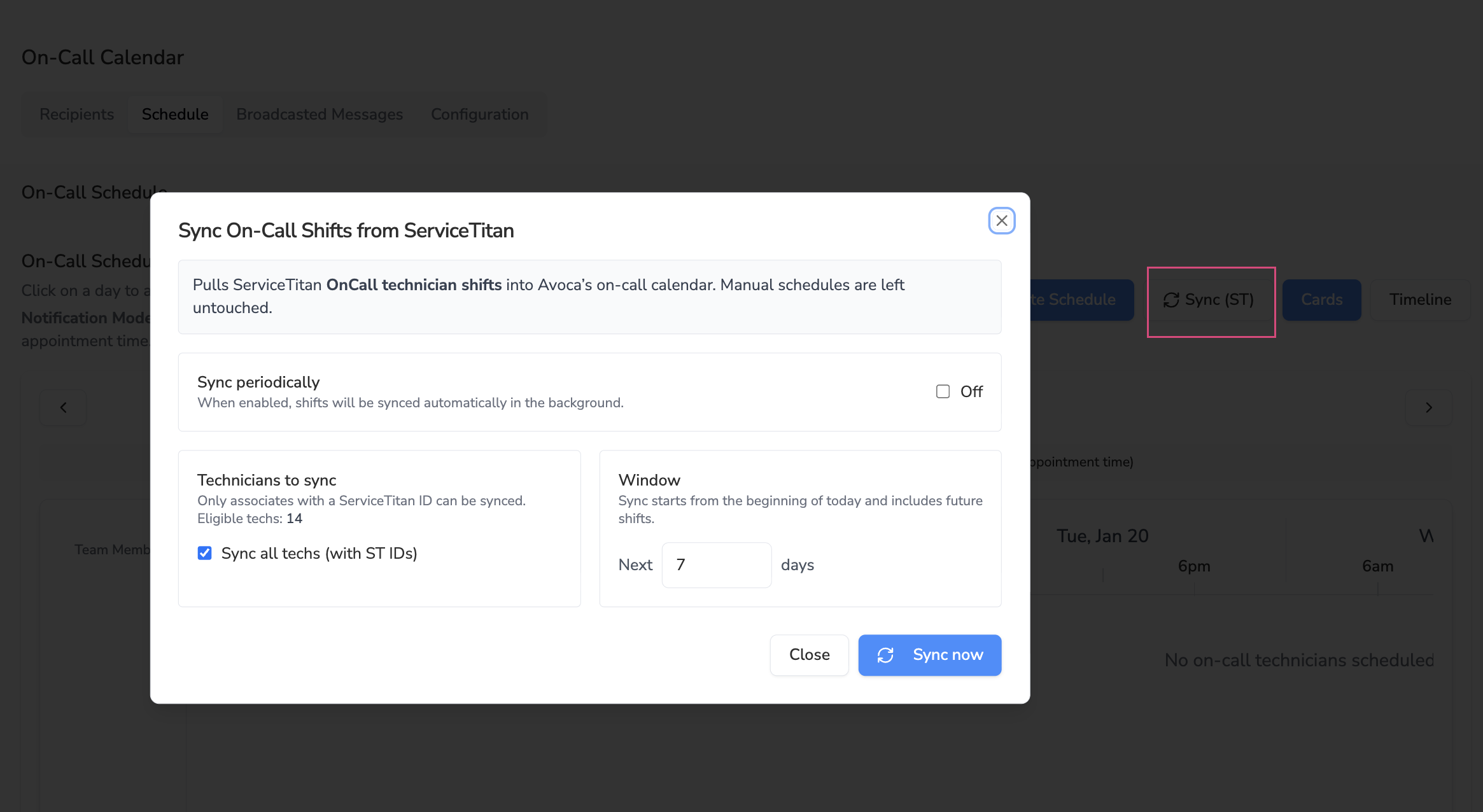Open the Broadcasted Messages tab
This screenshot has height=812, width=1483.
tap(320, 114)
